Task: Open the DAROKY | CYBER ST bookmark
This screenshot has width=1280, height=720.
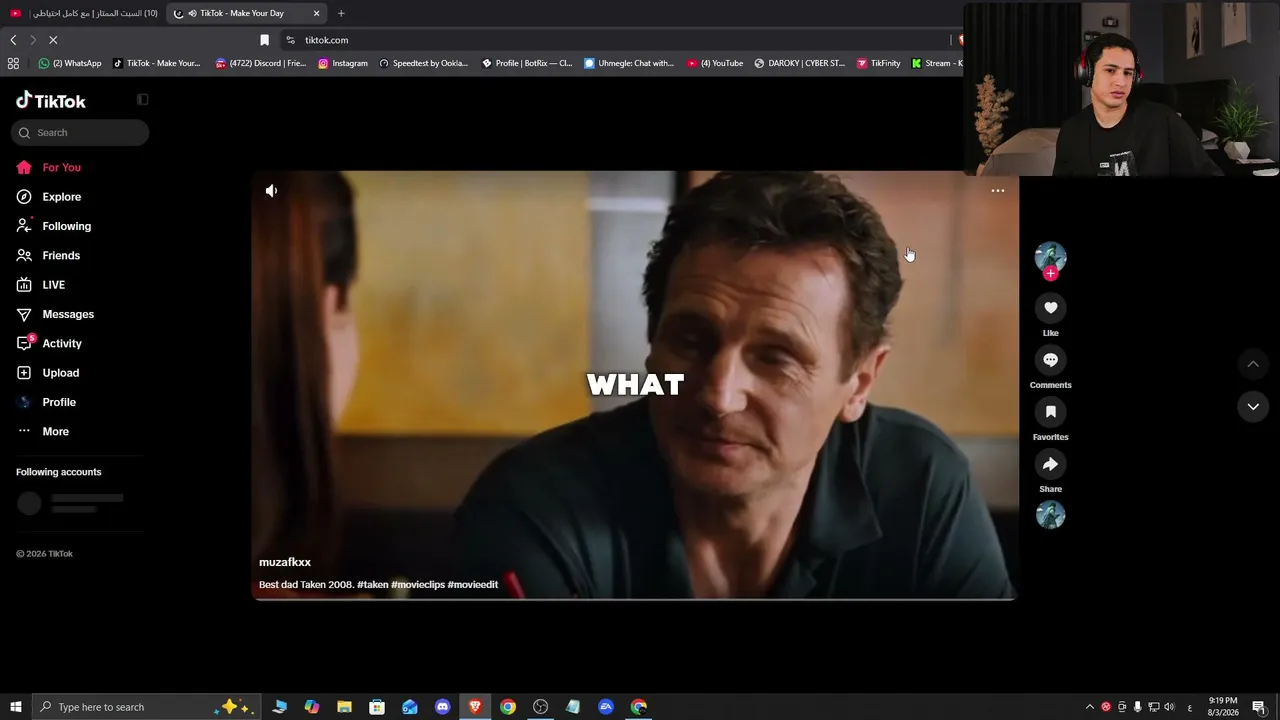Action: 800,63
